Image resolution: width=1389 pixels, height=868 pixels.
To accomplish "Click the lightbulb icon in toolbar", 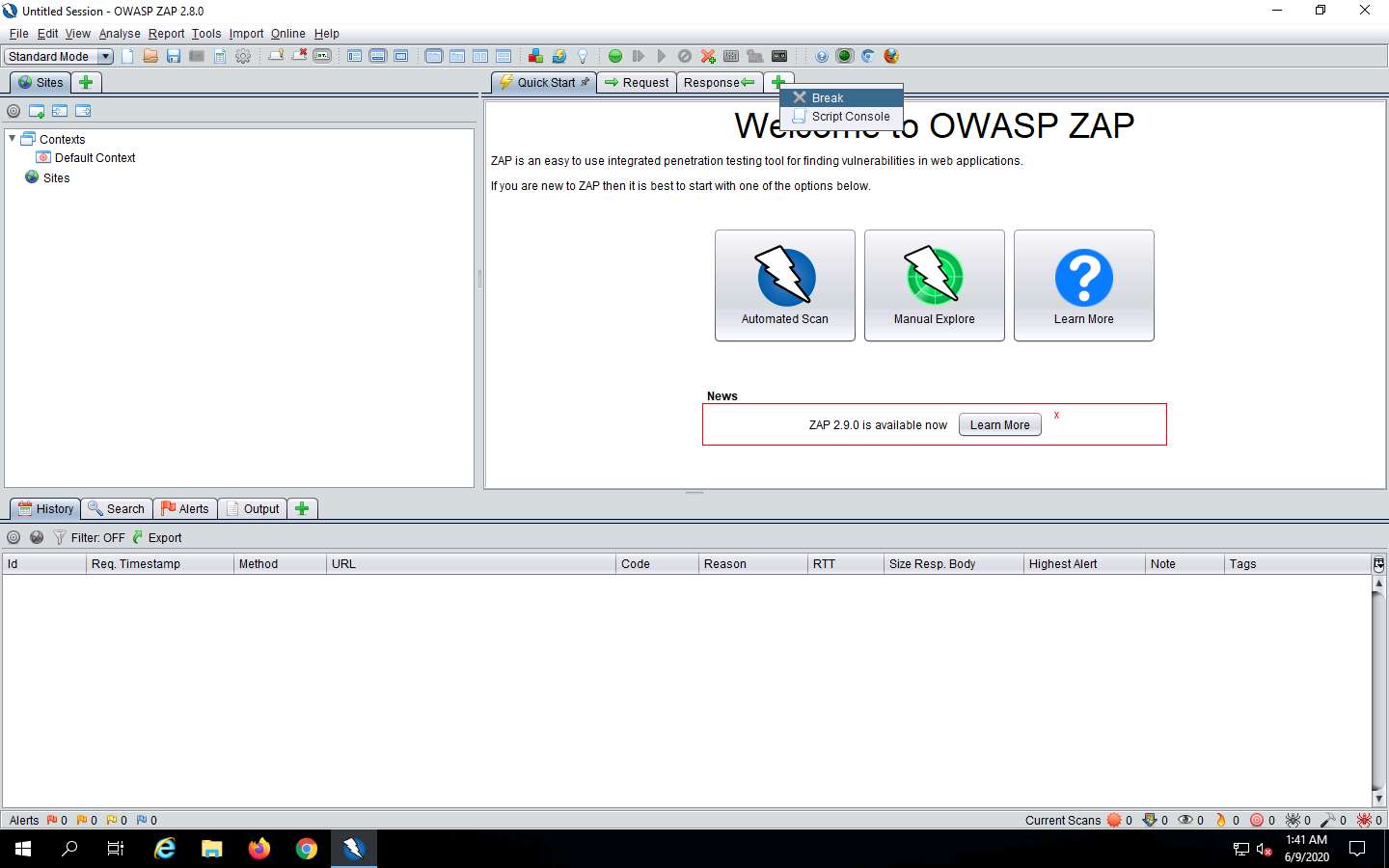I will pyautogui.click(x=582, y=56).
